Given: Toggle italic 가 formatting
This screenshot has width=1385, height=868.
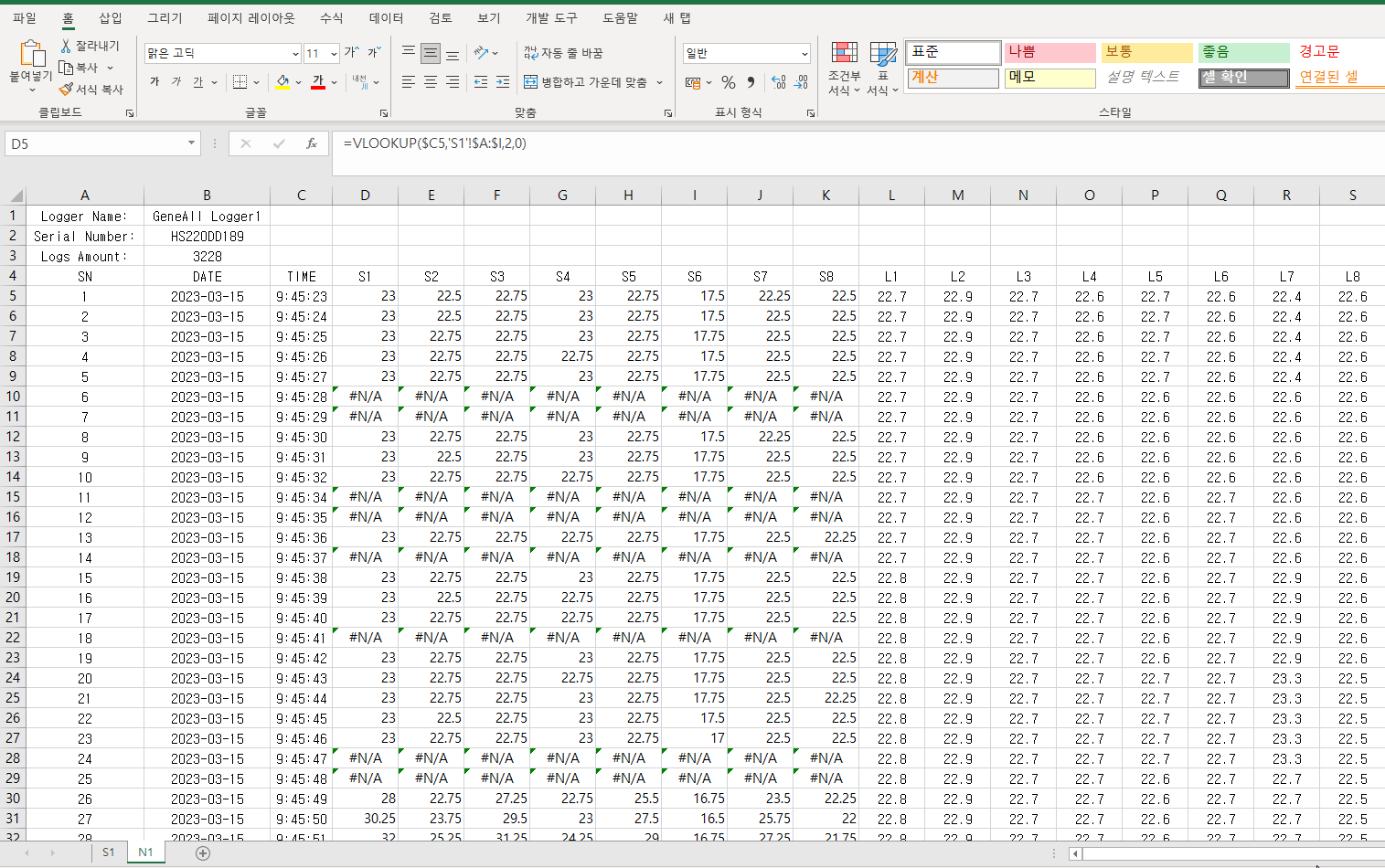Looking at the screenshot, I should 176,82.
